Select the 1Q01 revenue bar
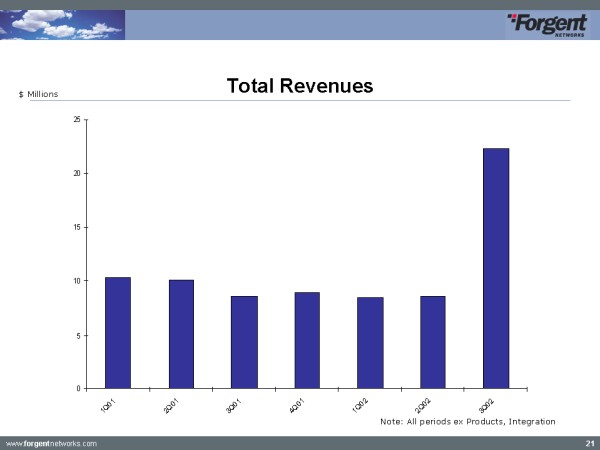 [x=118, y=332]
